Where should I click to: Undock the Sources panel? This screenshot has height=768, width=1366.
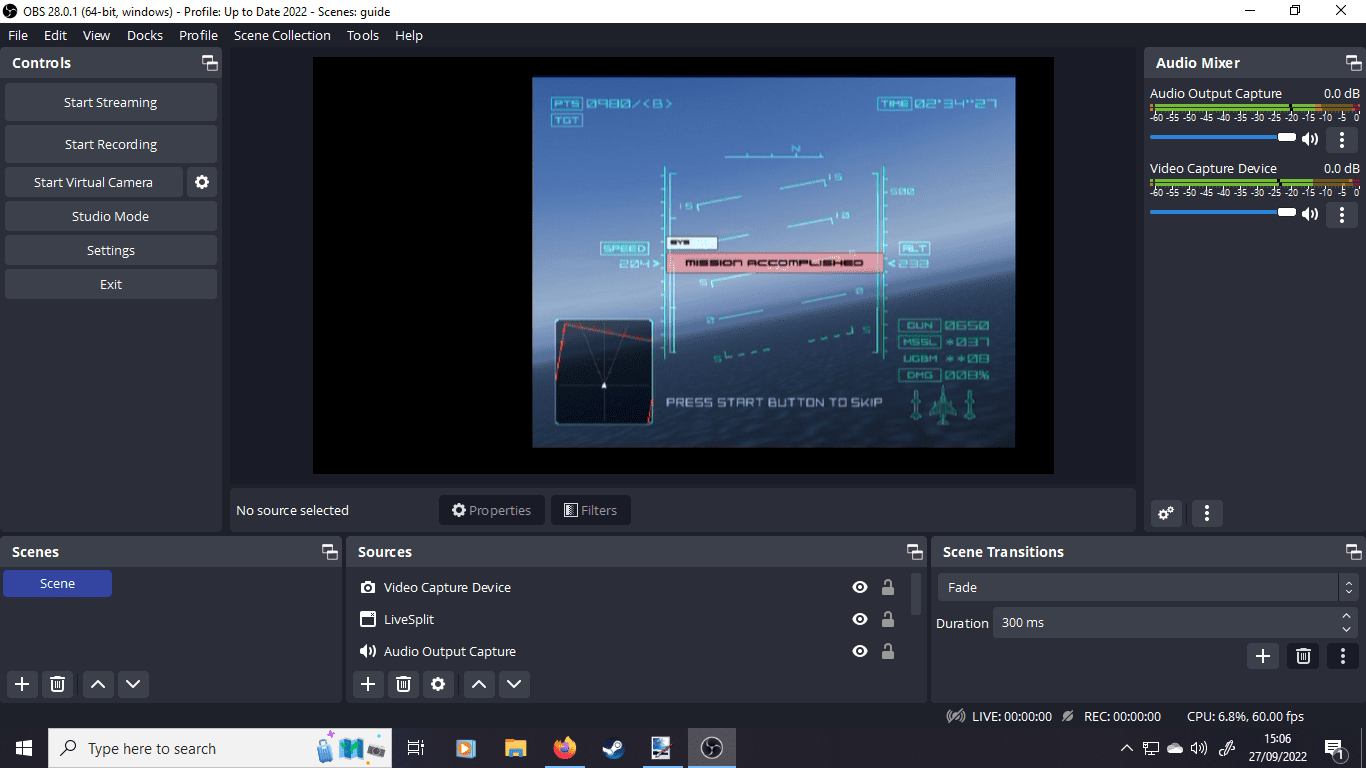(914, 552)
